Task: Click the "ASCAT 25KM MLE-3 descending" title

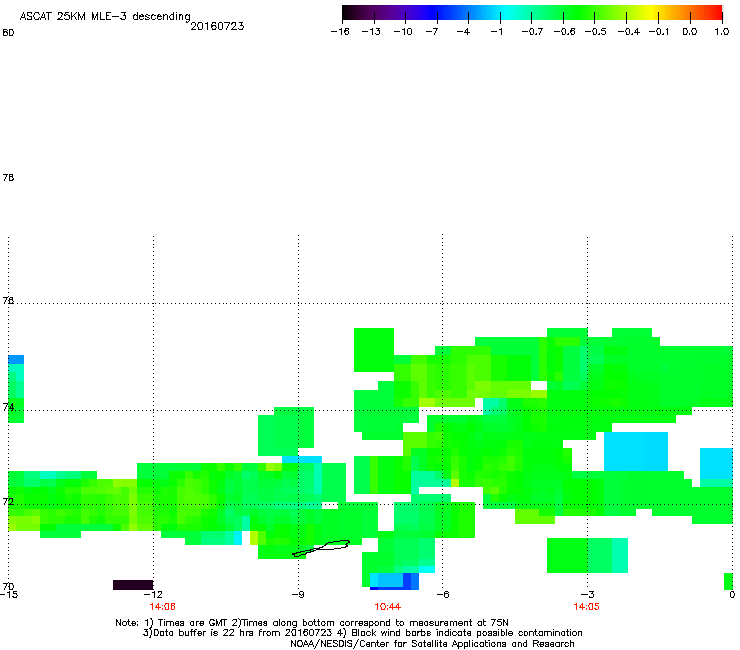Action: coord(105,16)
